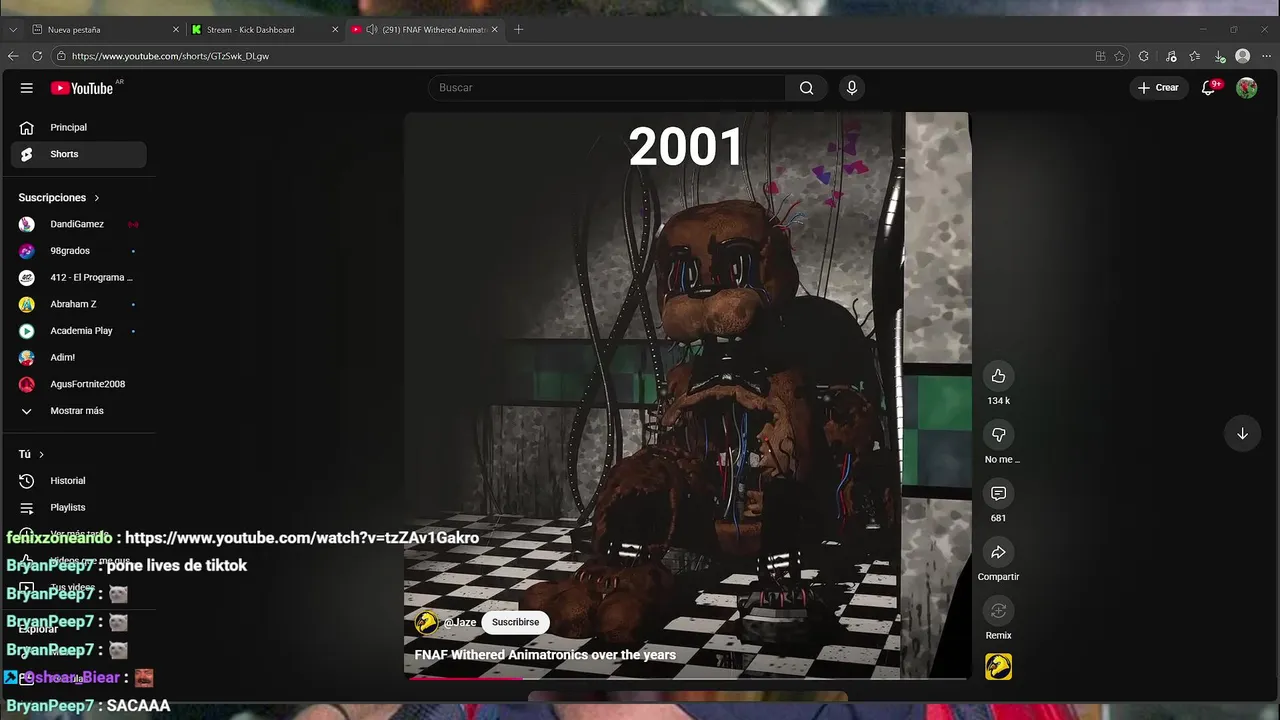Image resolution: width=1280 pixels, height=720 pixels.
Task: Expand subscriptions list with Mostrar más
Action: 78,411
